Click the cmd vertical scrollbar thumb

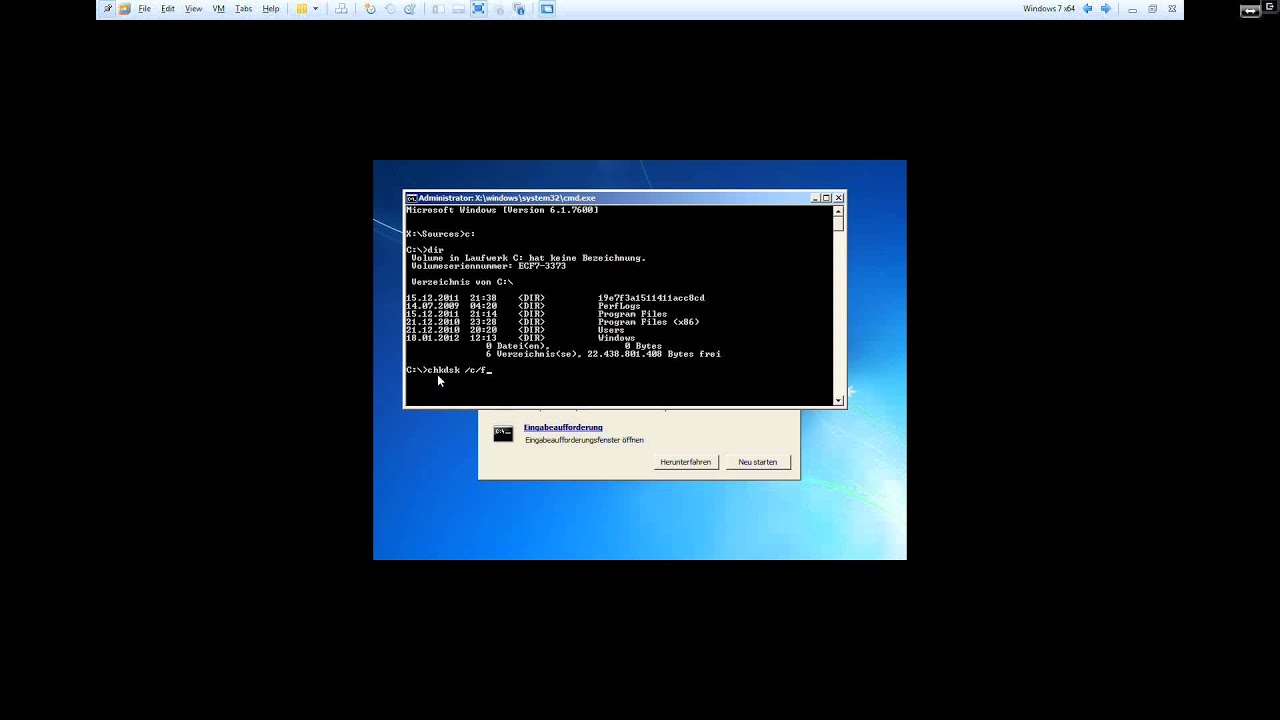point(839,224)
